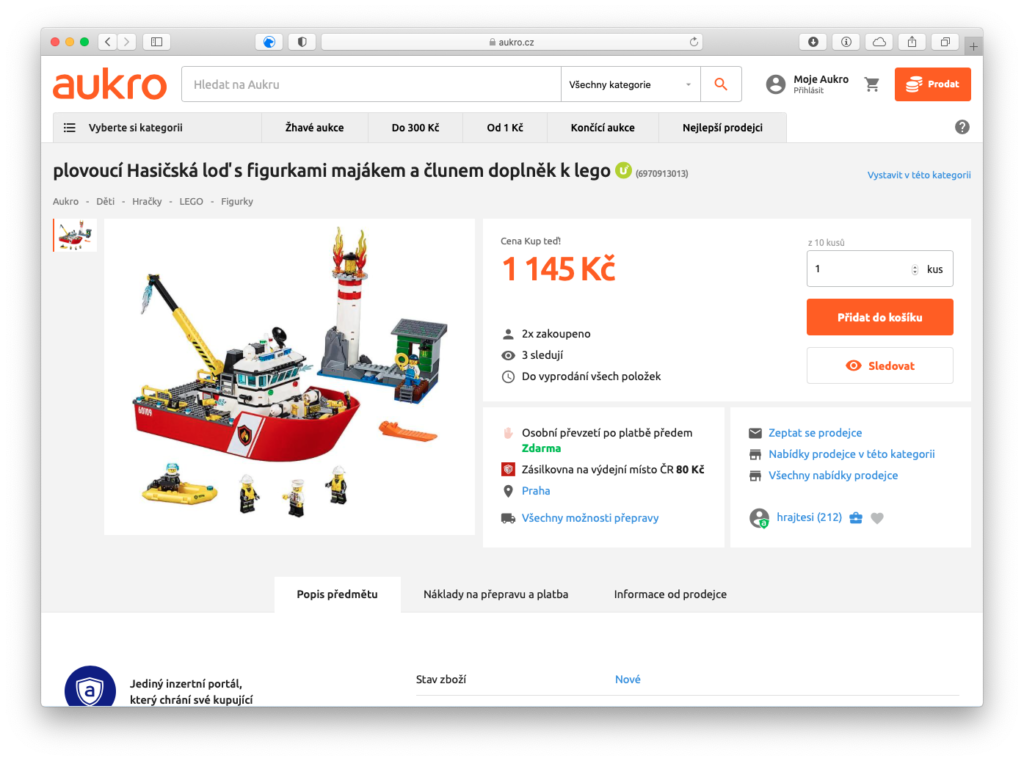Screen dimensions: 1024x761
Task: Add seller hrajtesi to favorites with heart icon
Action: tap(877, 518)
